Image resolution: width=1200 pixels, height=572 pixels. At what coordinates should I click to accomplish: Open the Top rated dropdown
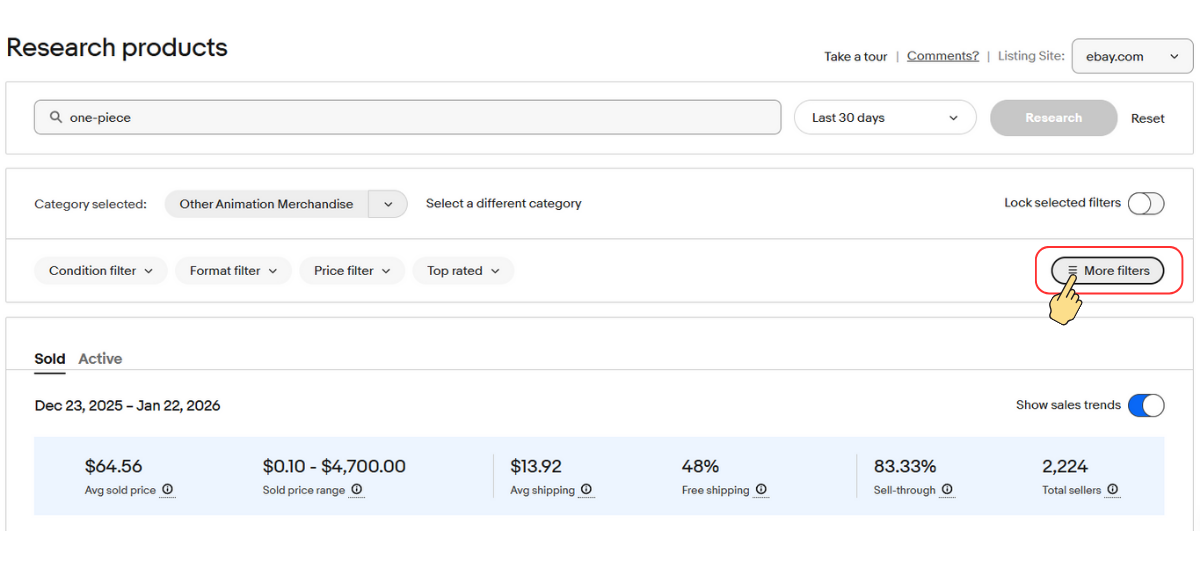click(x=463, y=271)
